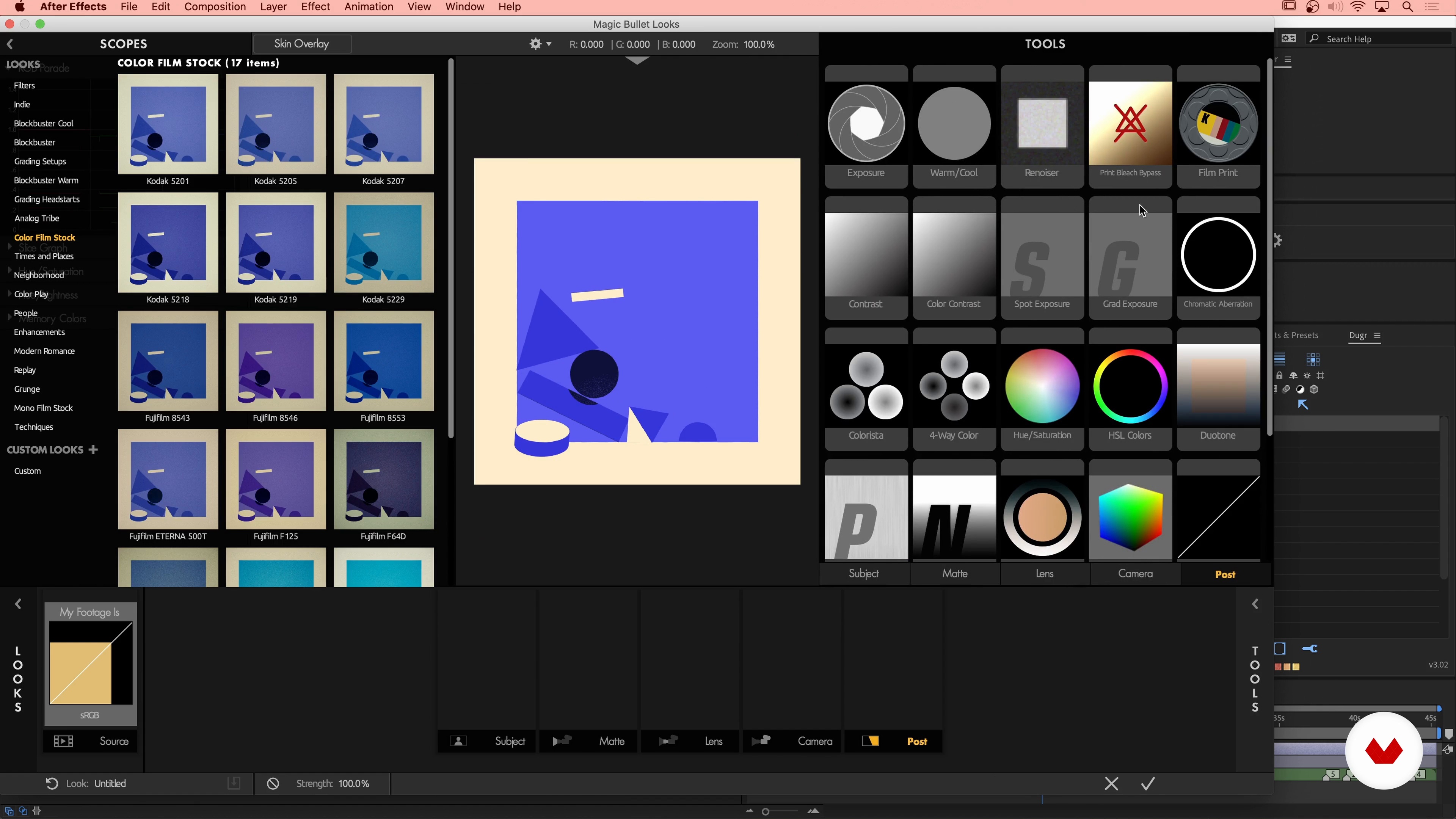Viewport: 1456px width, 819px height.
Task: Toggle the Skin Overlay button
Action: click(302, 44)
